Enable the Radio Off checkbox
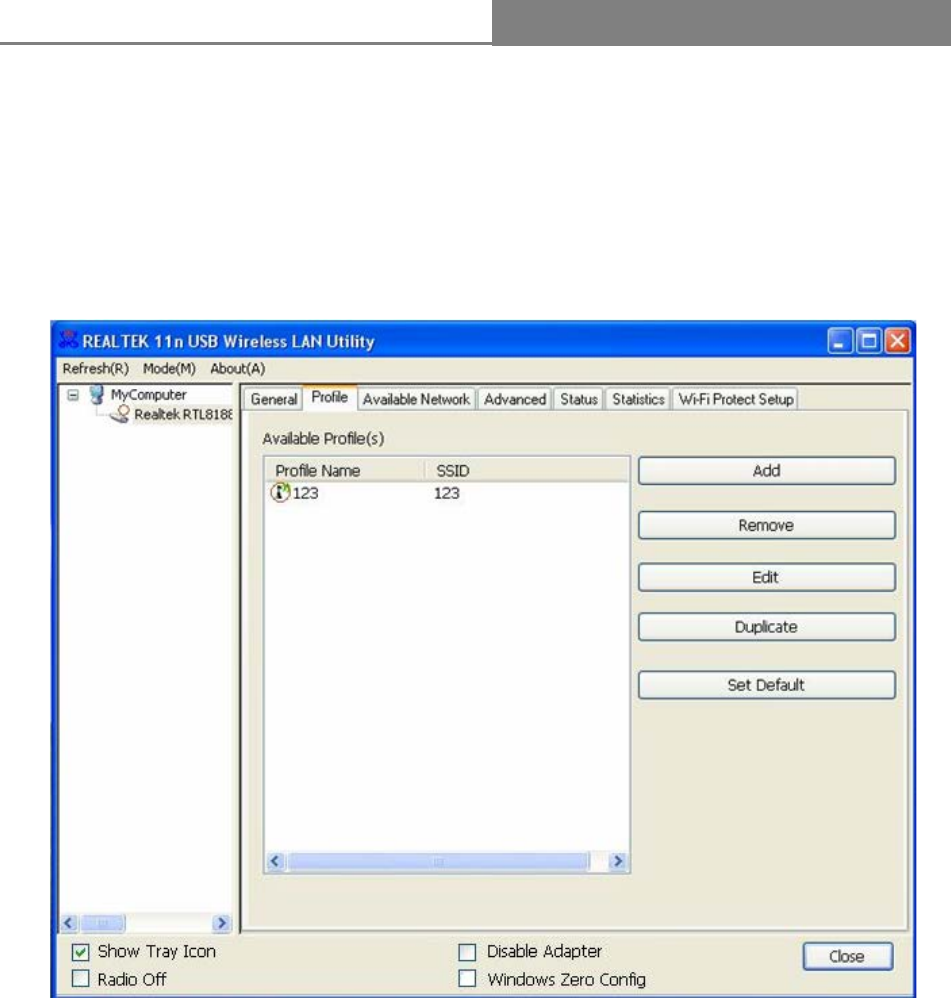951x998 pixels. (x=81, y=978)
